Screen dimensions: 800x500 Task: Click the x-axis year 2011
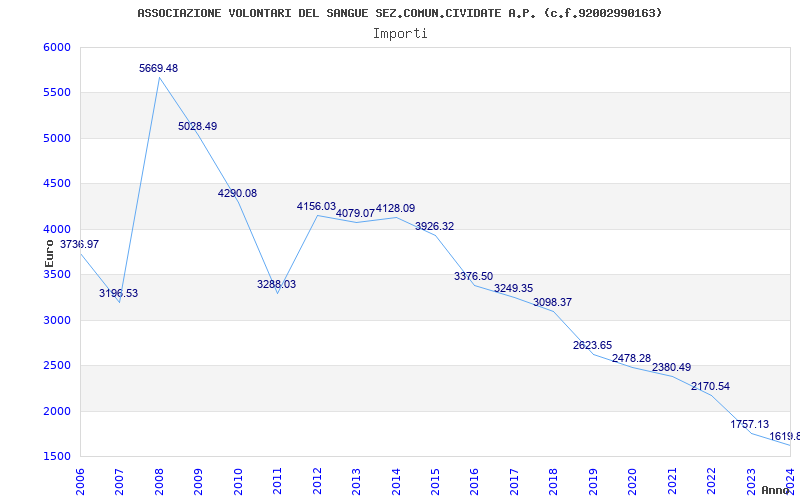point(277,482)
